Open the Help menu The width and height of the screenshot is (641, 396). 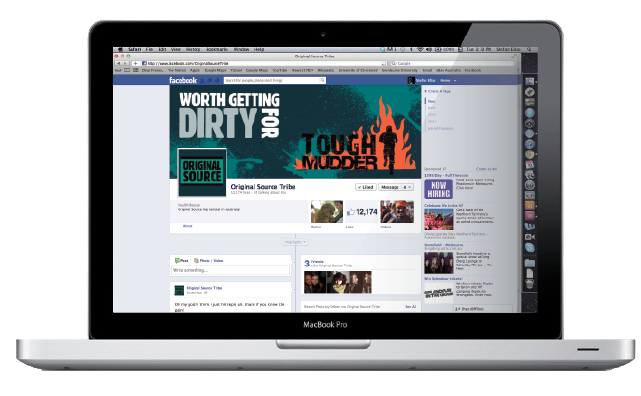(x=259, y=49)
